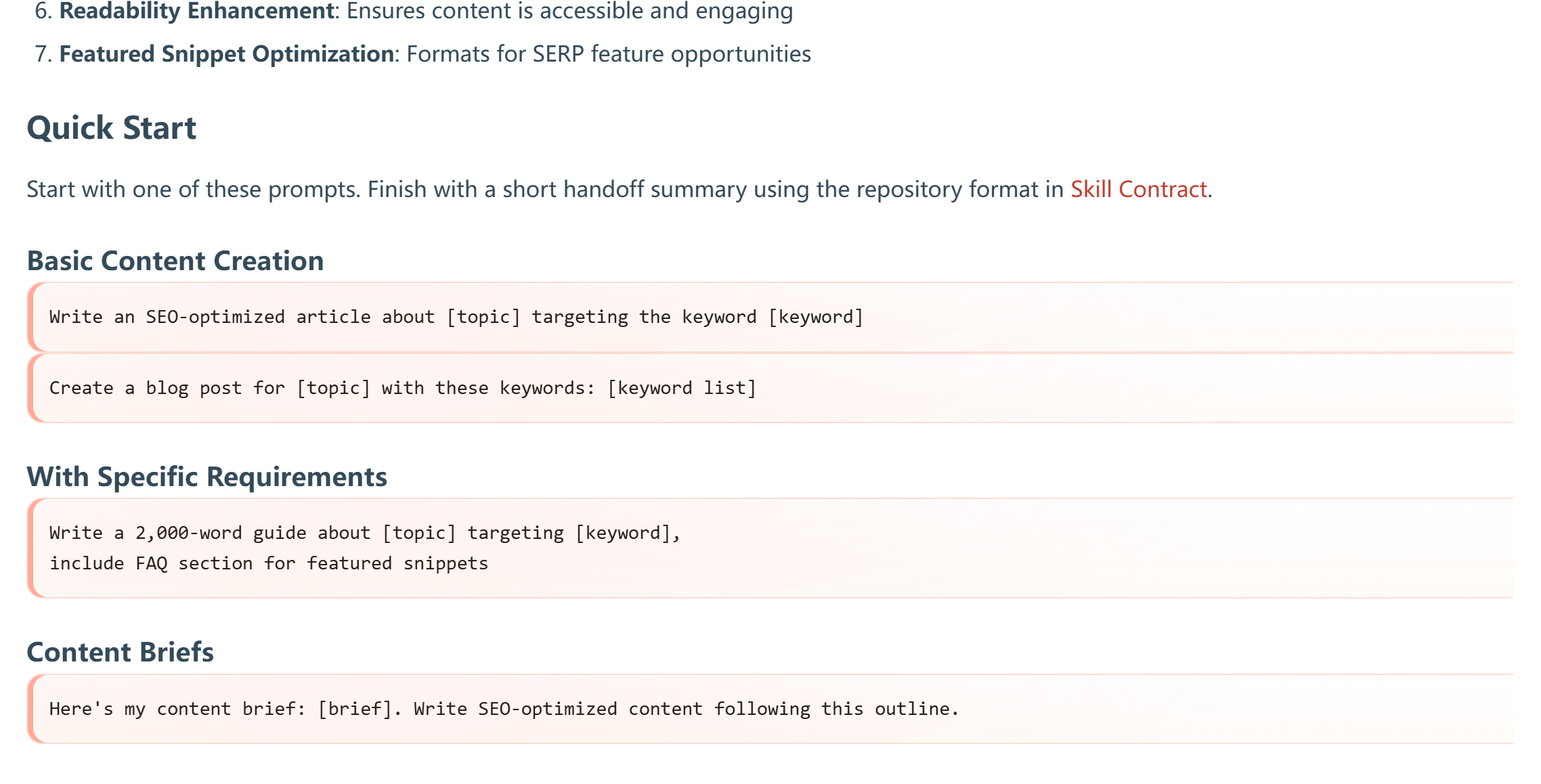The image size is (1541, 784).
Task: Click '[brief]' placeholder in content brief prompt
Action: [x=355, y=709]
